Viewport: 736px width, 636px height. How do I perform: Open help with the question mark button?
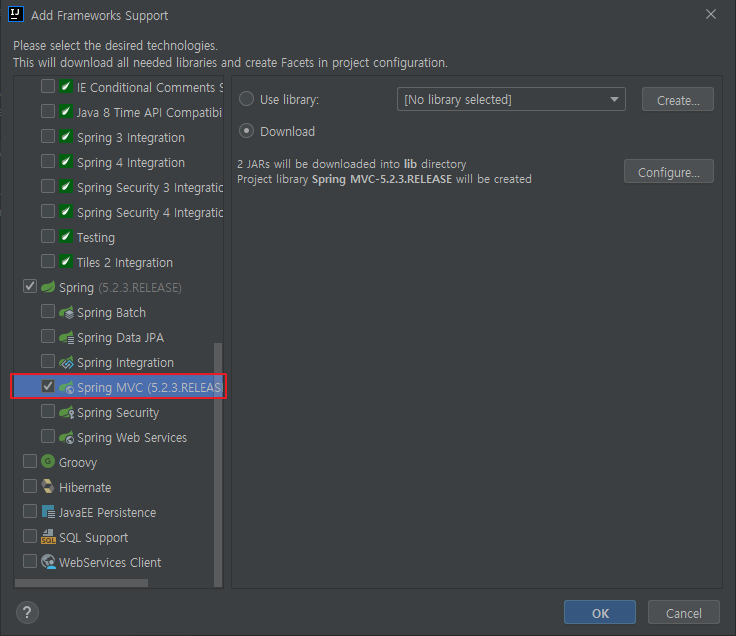[x=27, y=612]
